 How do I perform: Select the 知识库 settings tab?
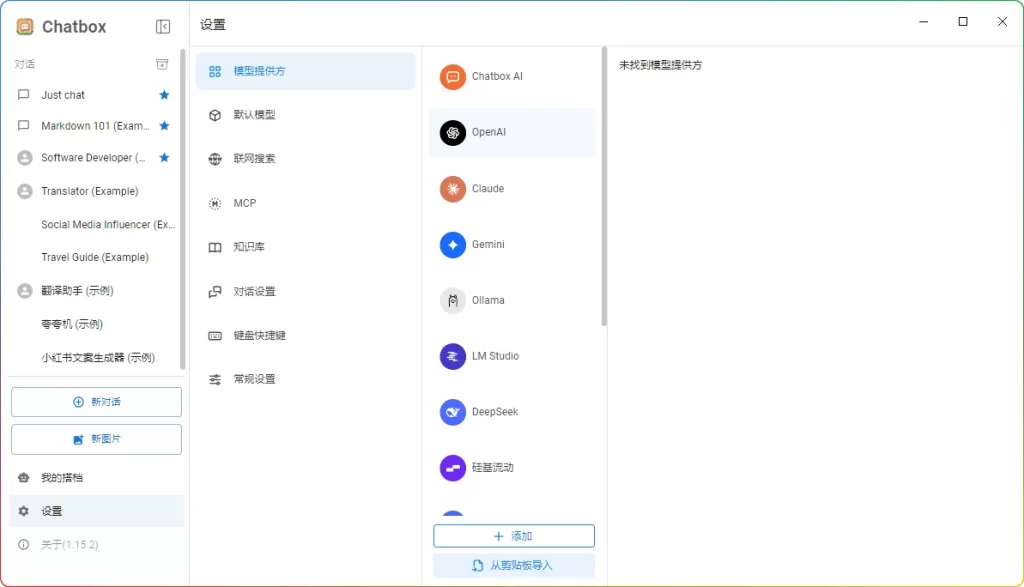click(305, 247)
